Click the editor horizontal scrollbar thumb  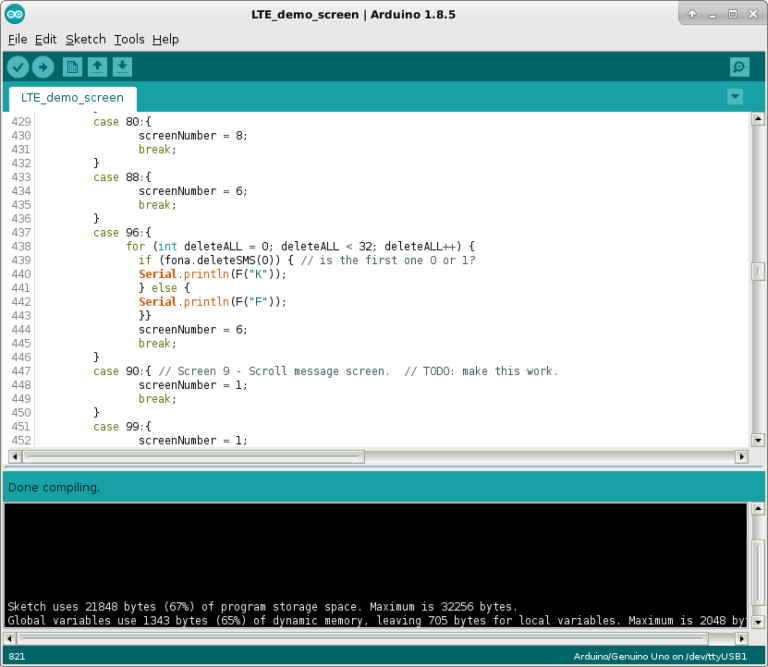(x=195, y=457)
